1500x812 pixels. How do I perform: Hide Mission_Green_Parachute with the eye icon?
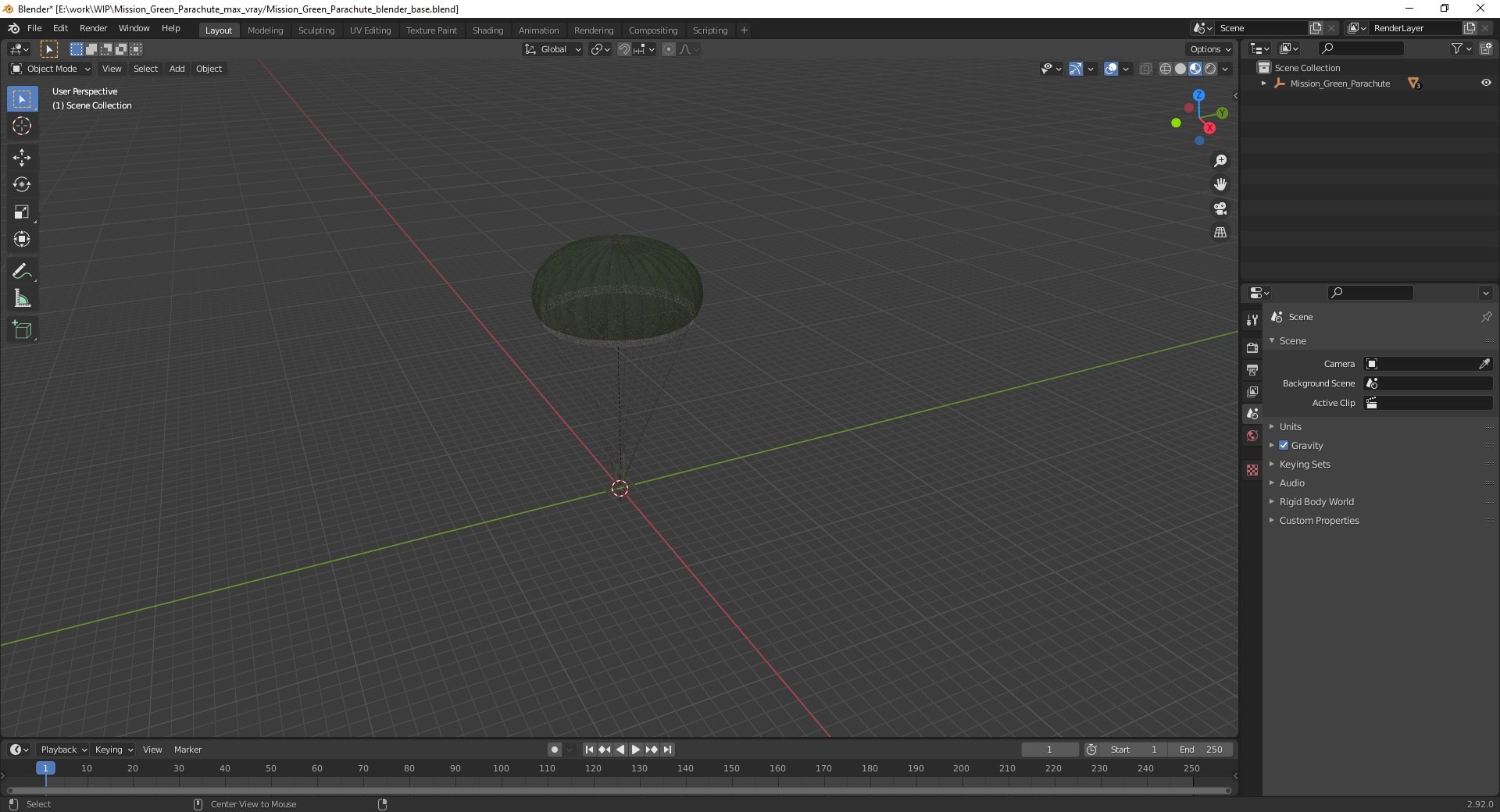click(x=1486, y=83)
